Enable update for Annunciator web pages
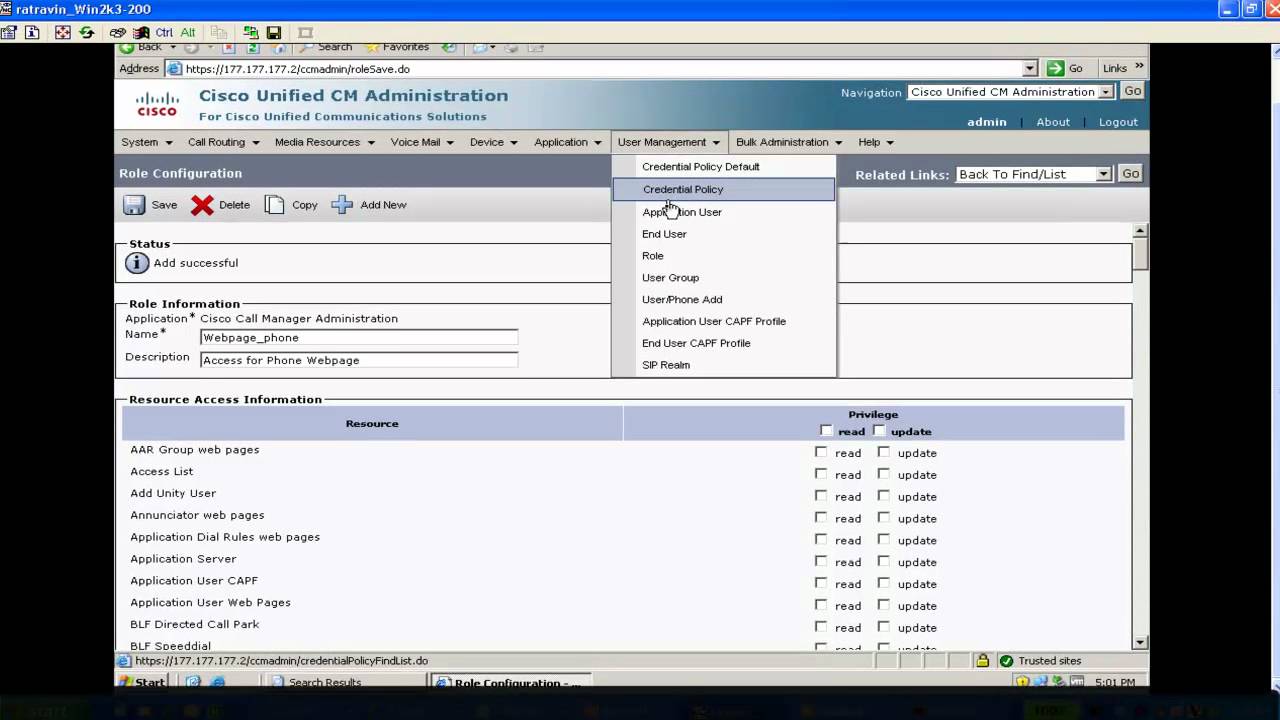This screenshot has width=1280, height=720. click(x=883, y=518)
